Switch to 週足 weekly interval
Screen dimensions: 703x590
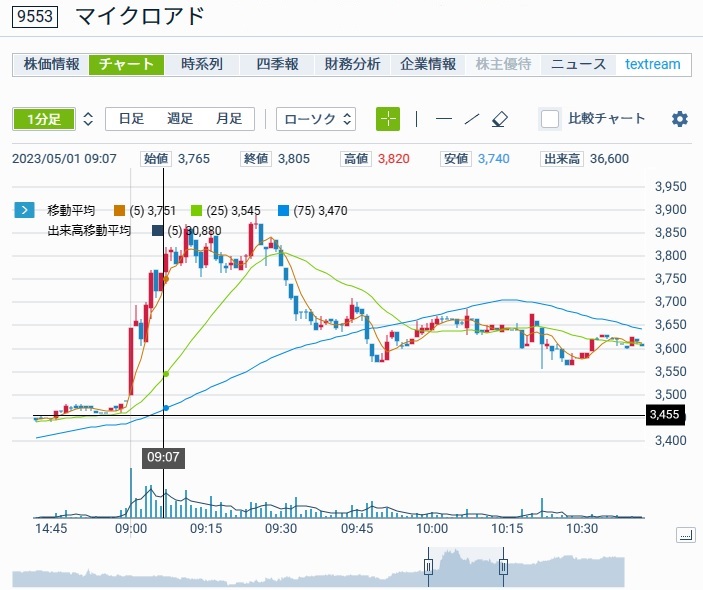tap(180, 119)
